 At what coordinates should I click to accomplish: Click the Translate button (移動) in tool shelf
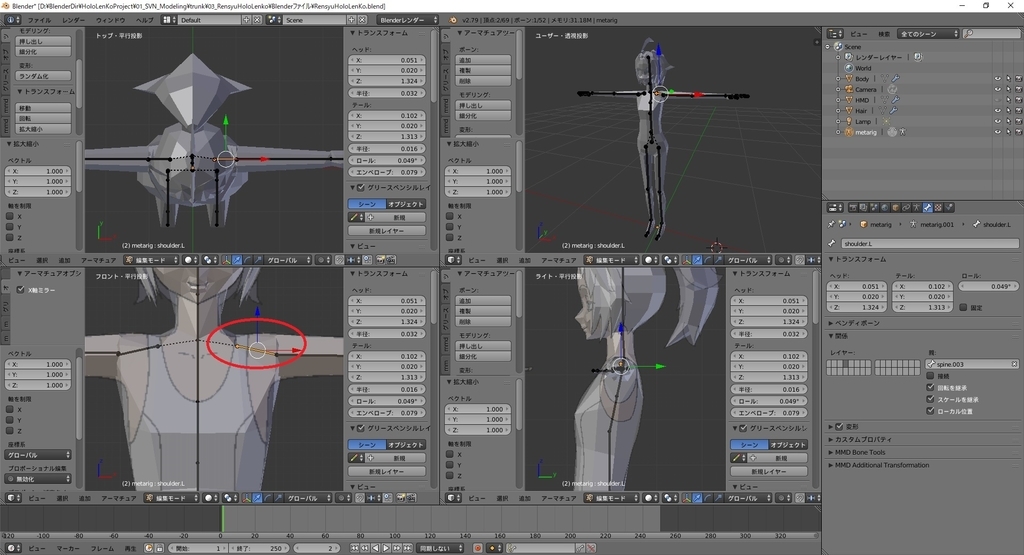[43, 108]
